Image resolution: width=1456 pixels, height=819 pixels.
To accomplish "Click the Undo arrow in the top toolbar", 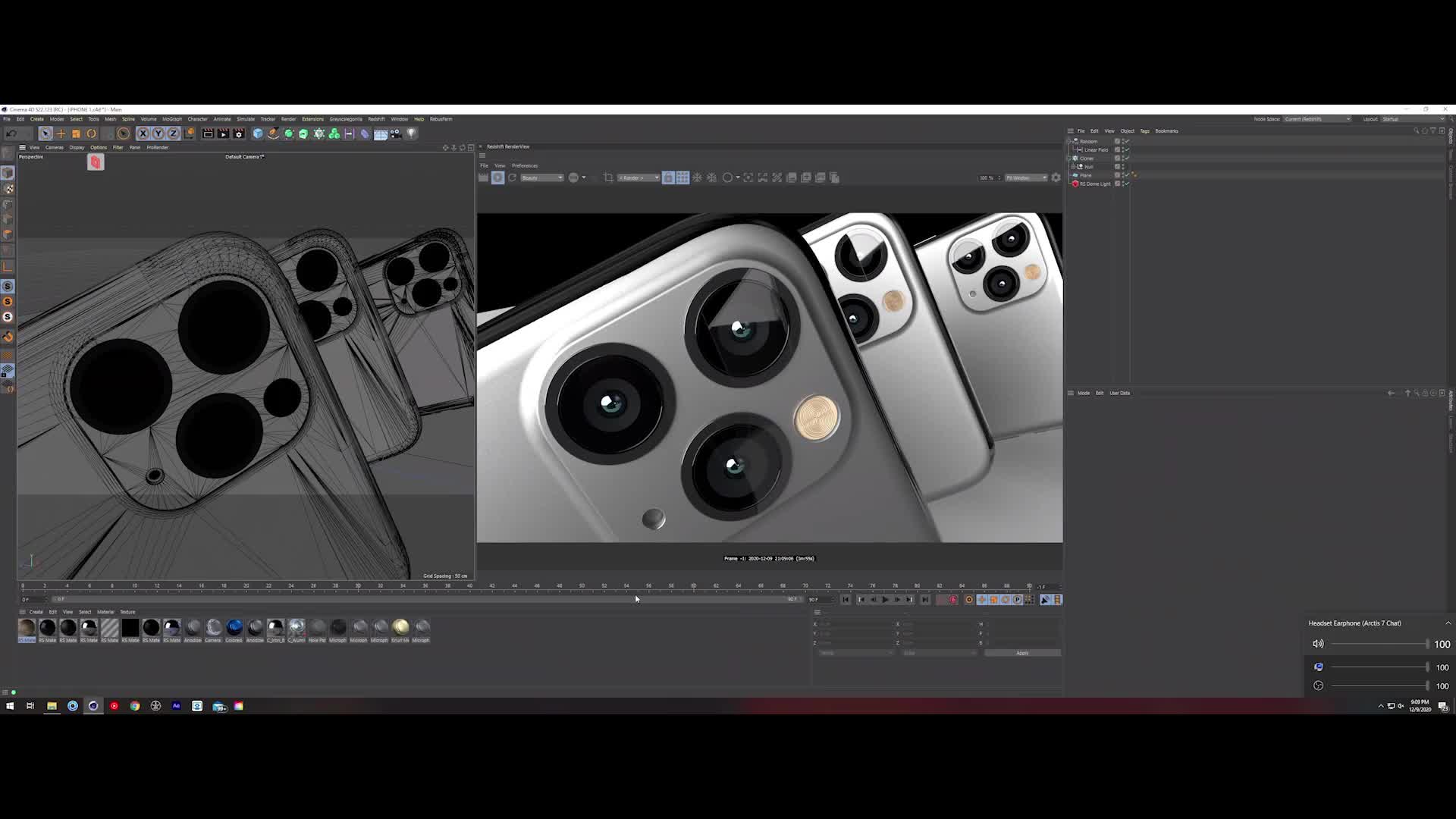I will [11, 133].
